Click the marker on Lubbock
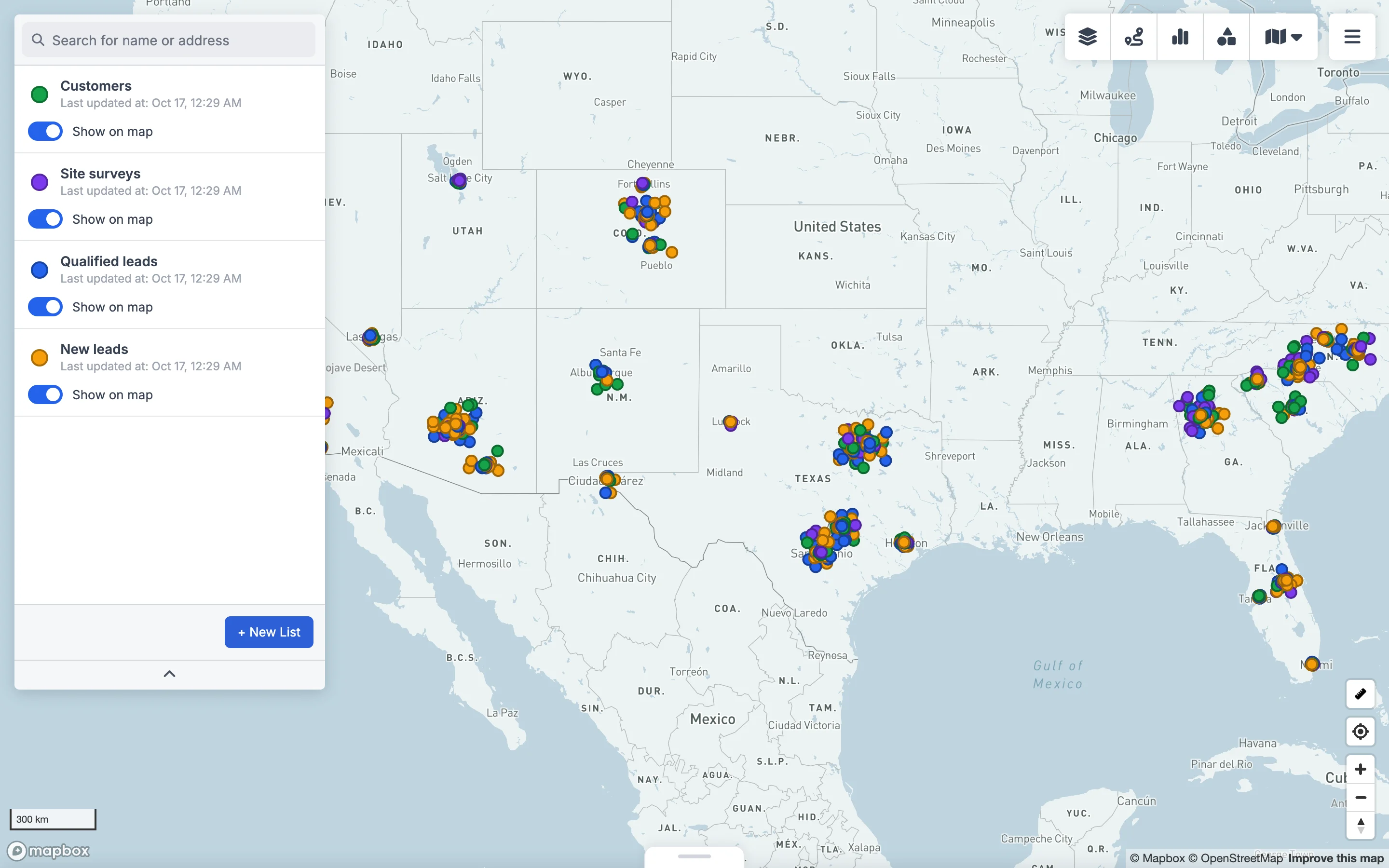 (x=730, y=423)
